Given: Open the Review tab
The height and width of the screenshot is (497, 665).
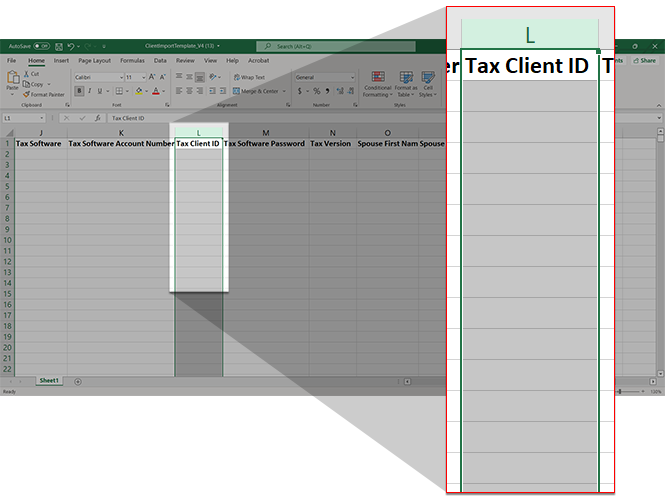Looking at the screenshot, I should [185, 61].
